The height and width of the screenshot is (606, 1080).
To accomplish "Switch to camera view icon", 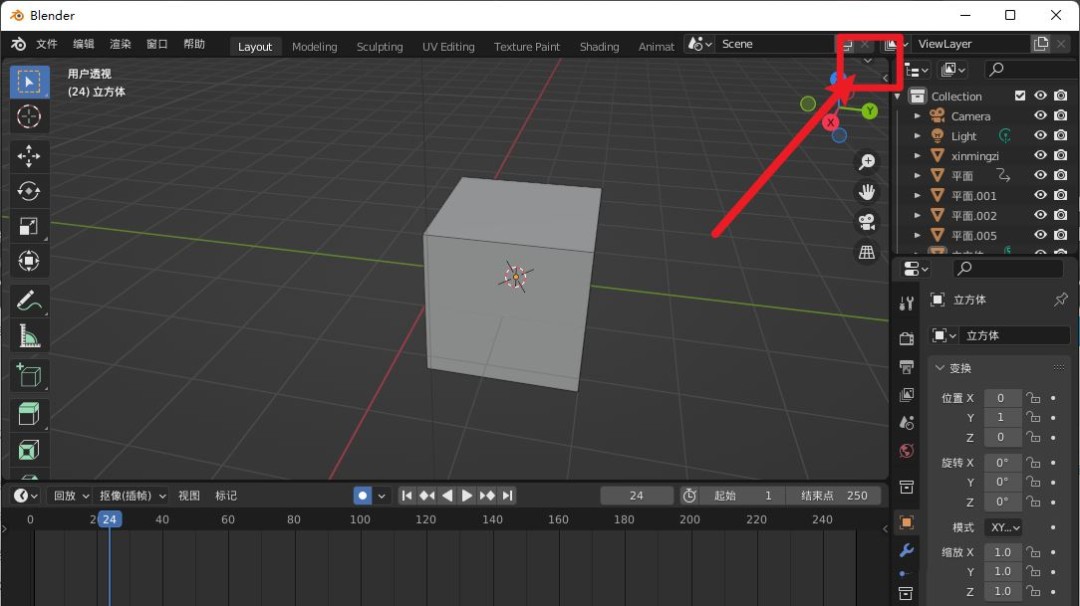I will [866, 221].
